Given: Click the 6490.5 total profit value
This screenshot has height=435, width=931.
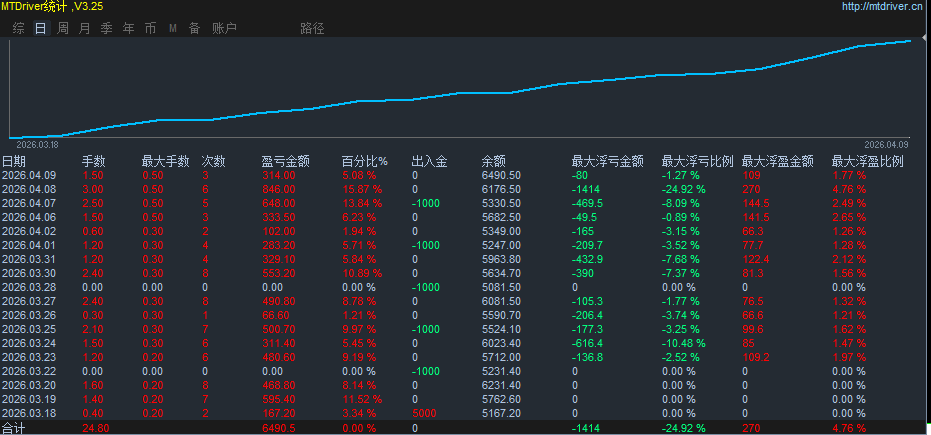Looking at the screenshot, I should click(x=278, y=428).
